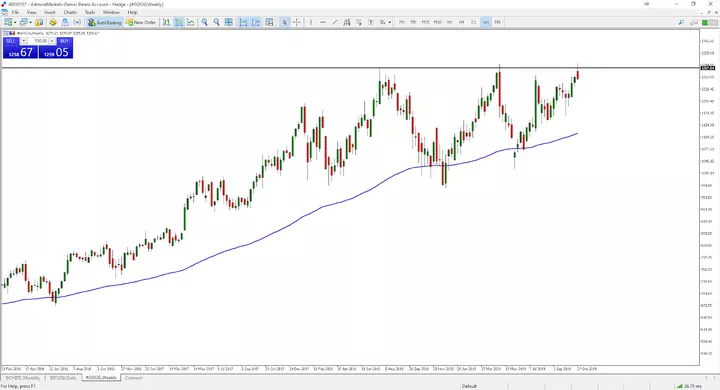The height and width of the screenshot is (390, 720).
Task: Open the New Order dialog
Action: coord(141,22)
